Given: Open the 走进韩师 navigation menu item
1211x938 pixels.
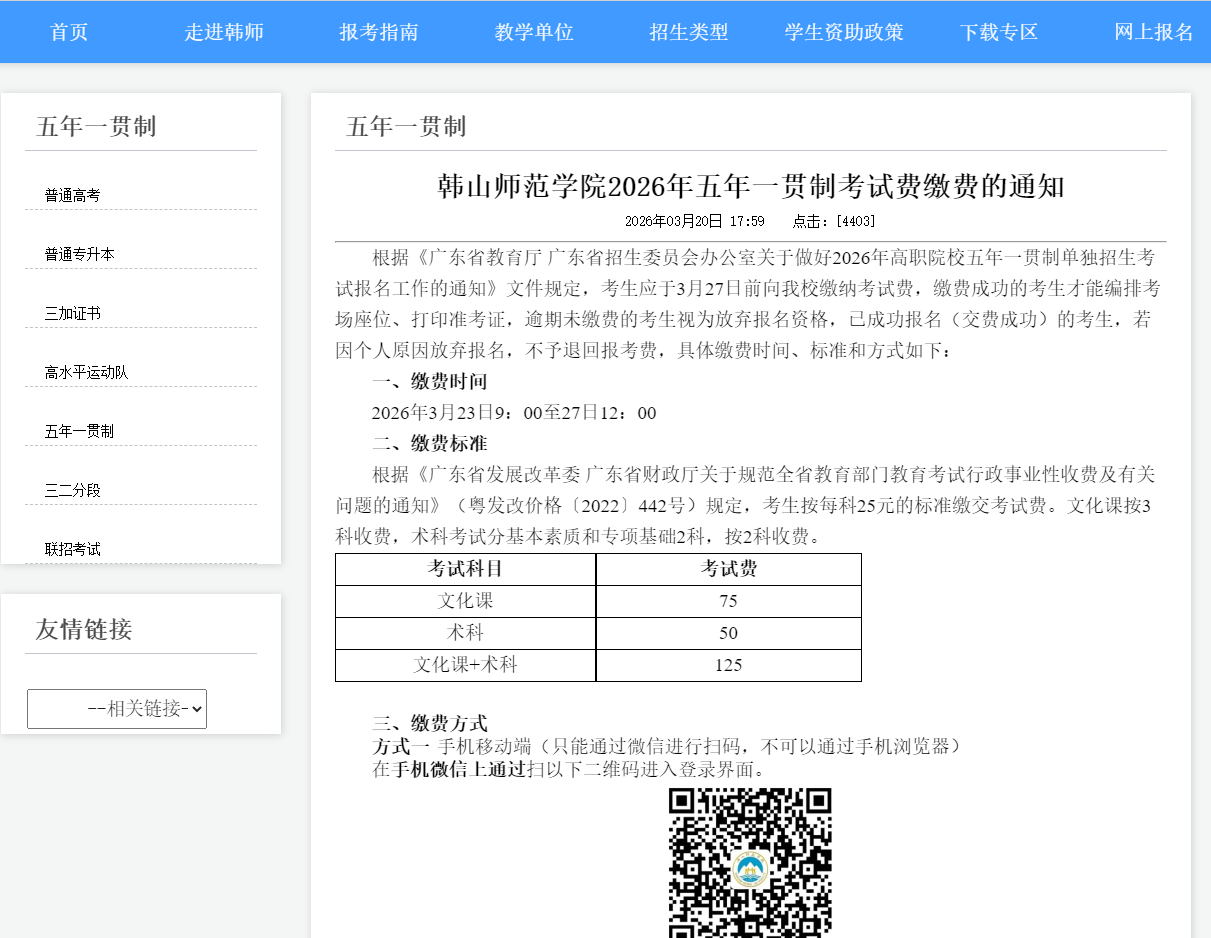Looking at the screenshot, I should (222, 31).
